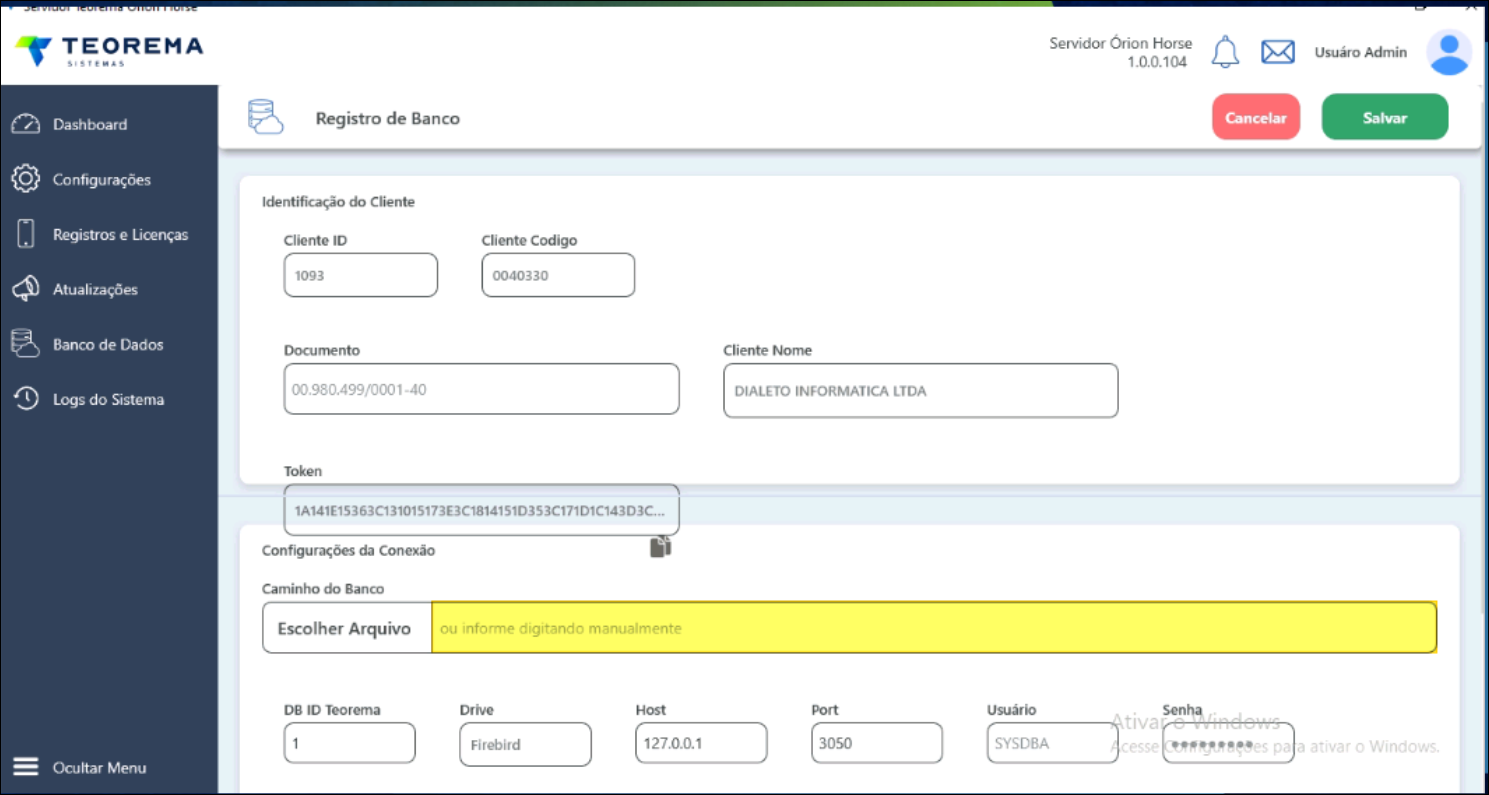The image size is (1489, 795).
Task: Click the Atualizações megaphone icon
Action: 25,289
